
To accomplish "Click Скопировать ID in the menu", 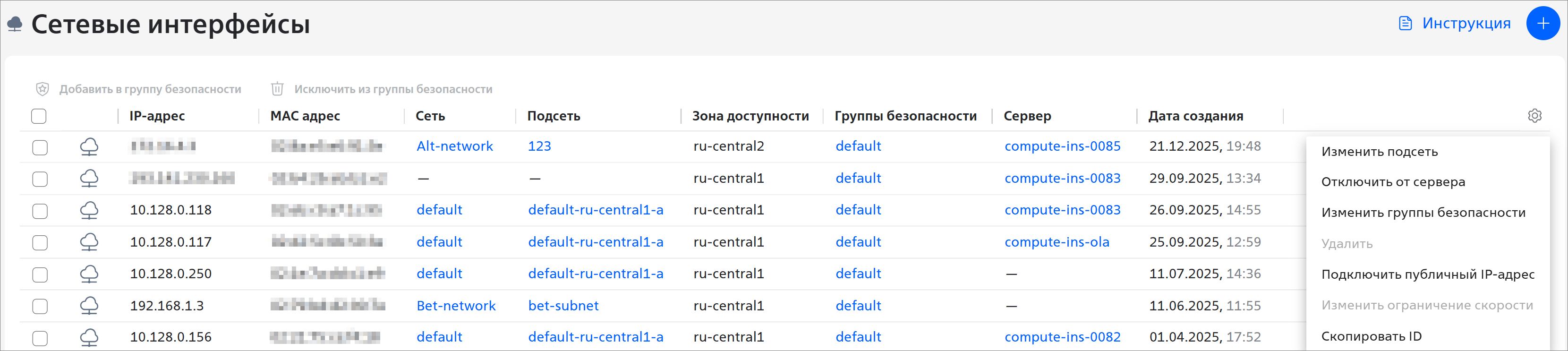I will point(1372,336).
